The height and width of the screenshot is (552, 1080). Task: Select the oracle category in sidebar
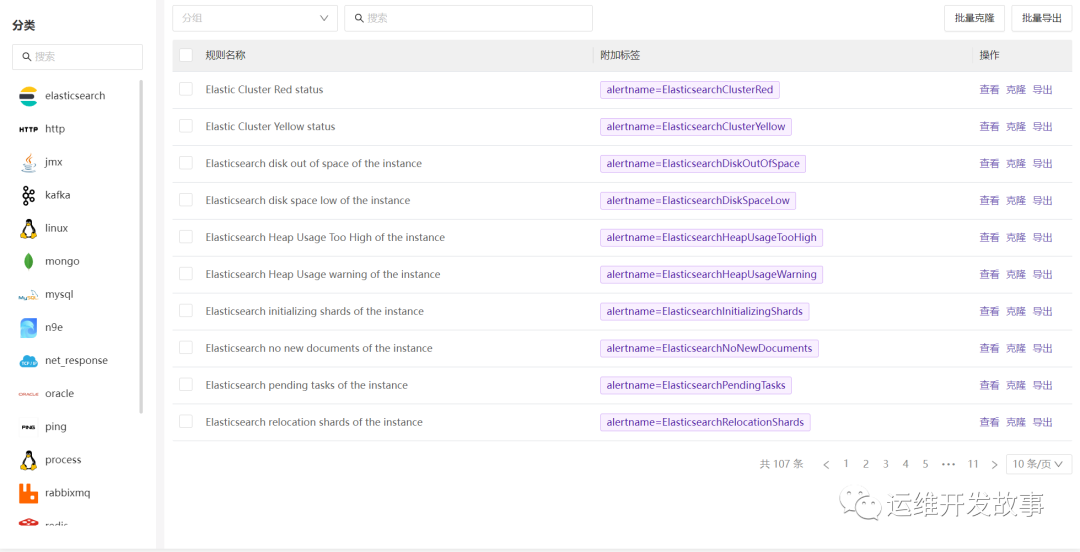click(x=59, y=394)
